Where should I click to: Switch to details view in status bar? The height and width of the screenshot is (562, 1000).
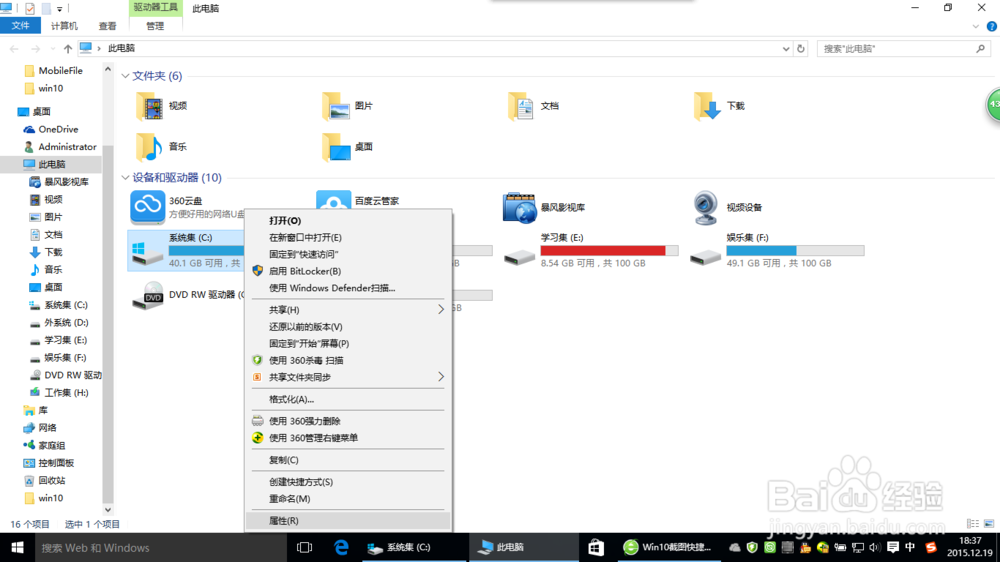point(973,524)
